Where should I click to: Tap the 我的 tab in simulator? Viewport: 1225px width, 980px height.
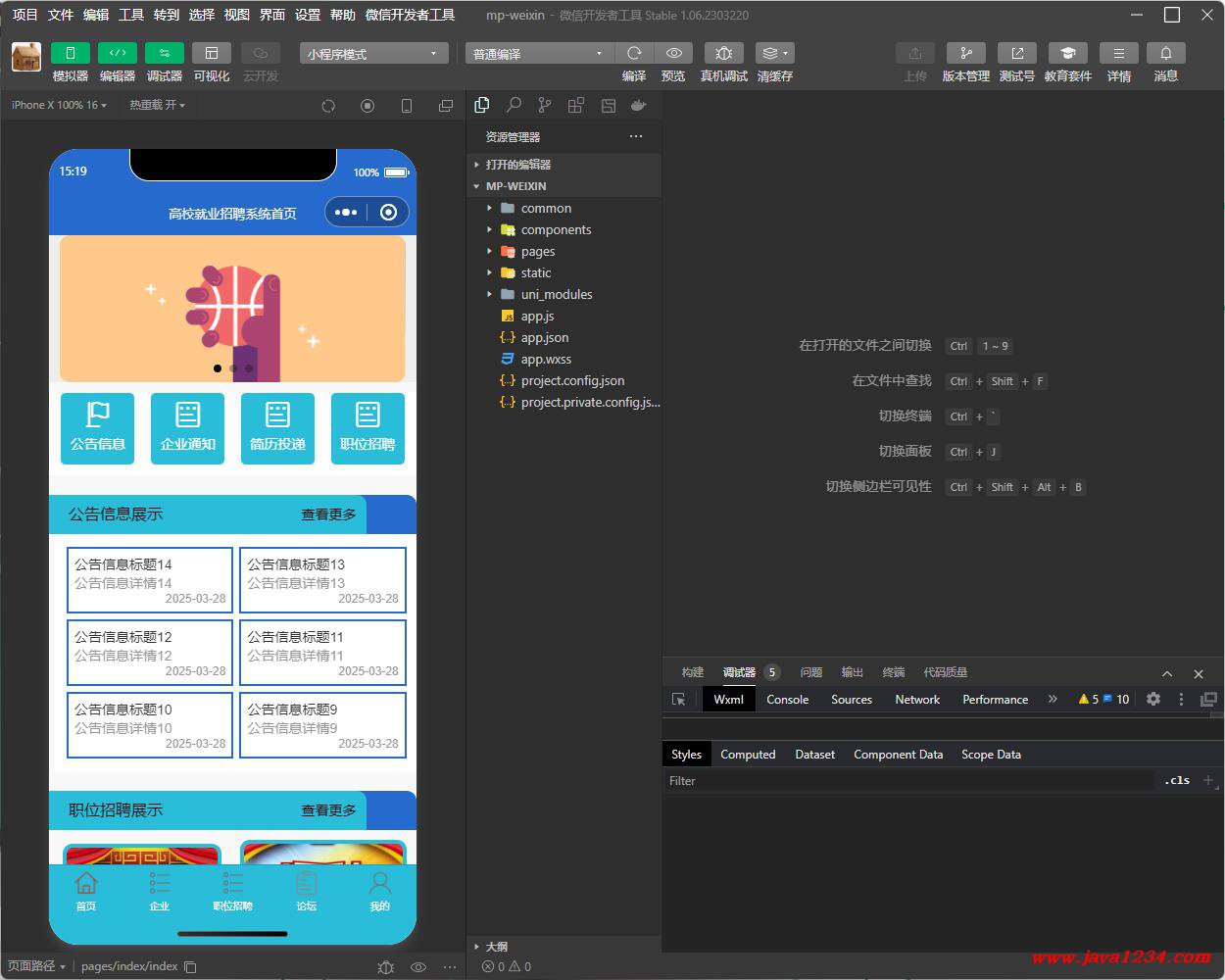[379, 892]
